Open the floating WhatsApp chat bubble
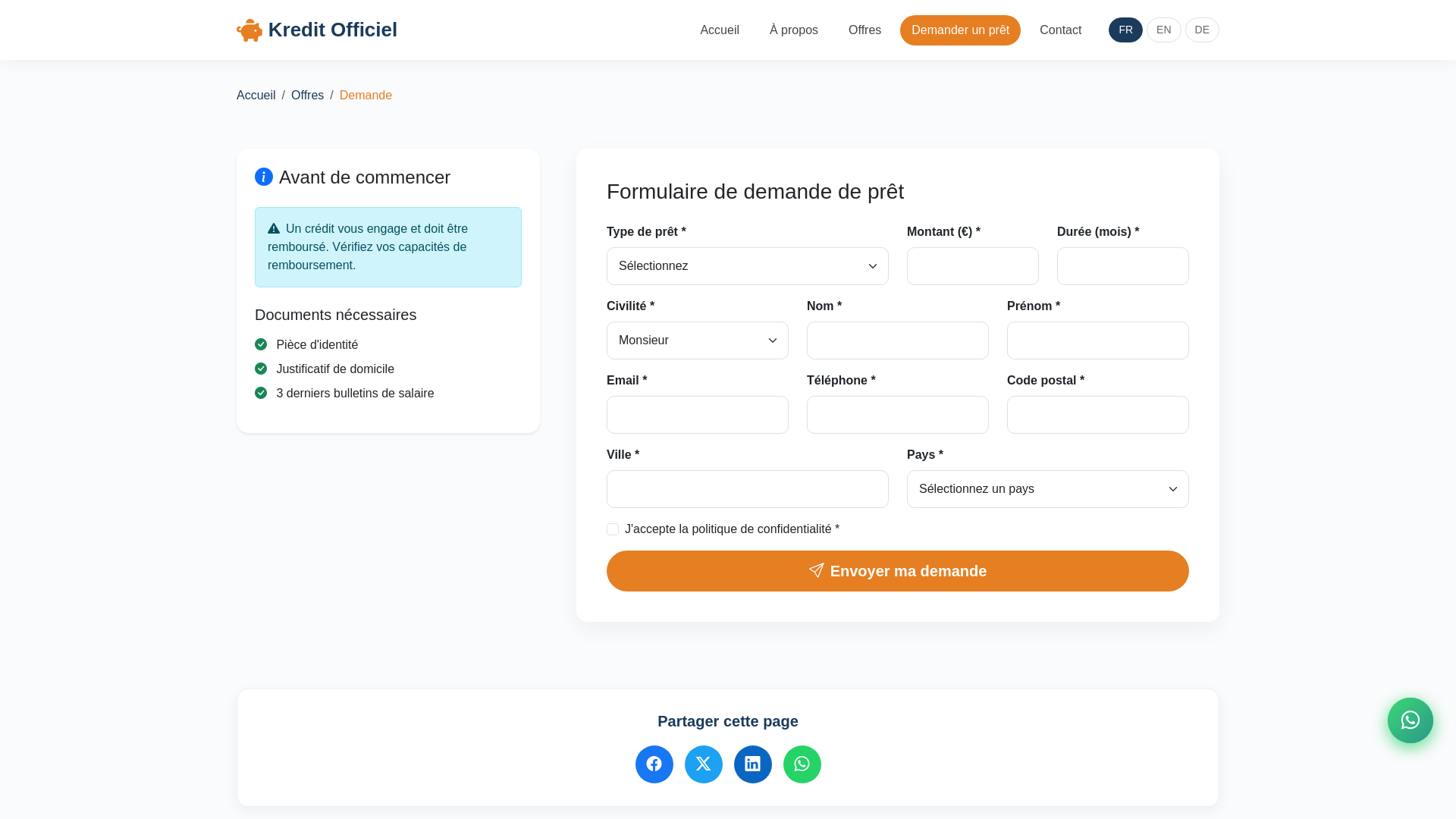The width and height of the screenshot is (1456, 819). 1410,720
